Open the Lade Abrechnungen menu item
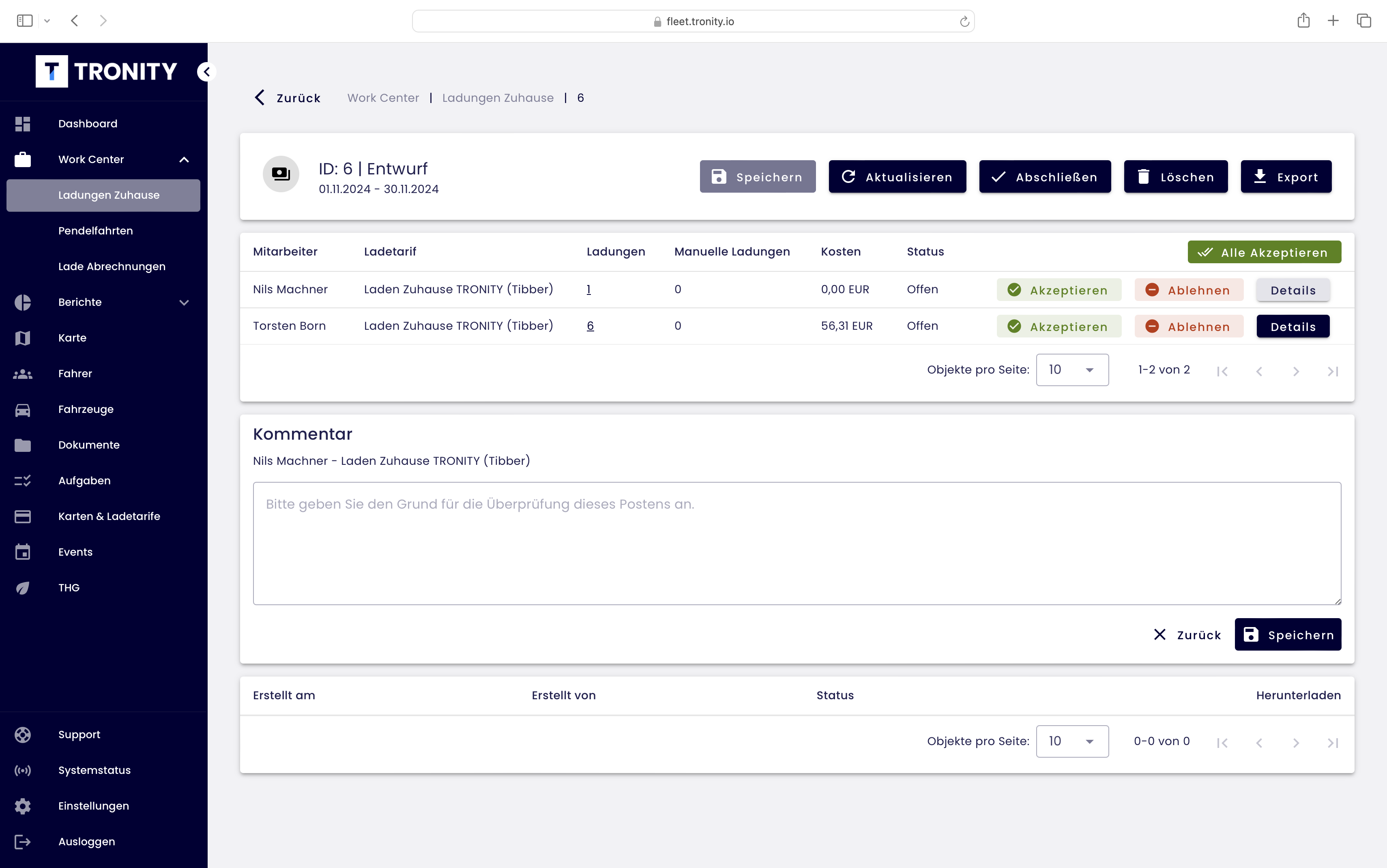This screenshot has width=1387, height=868. click(x=112, y=266)
